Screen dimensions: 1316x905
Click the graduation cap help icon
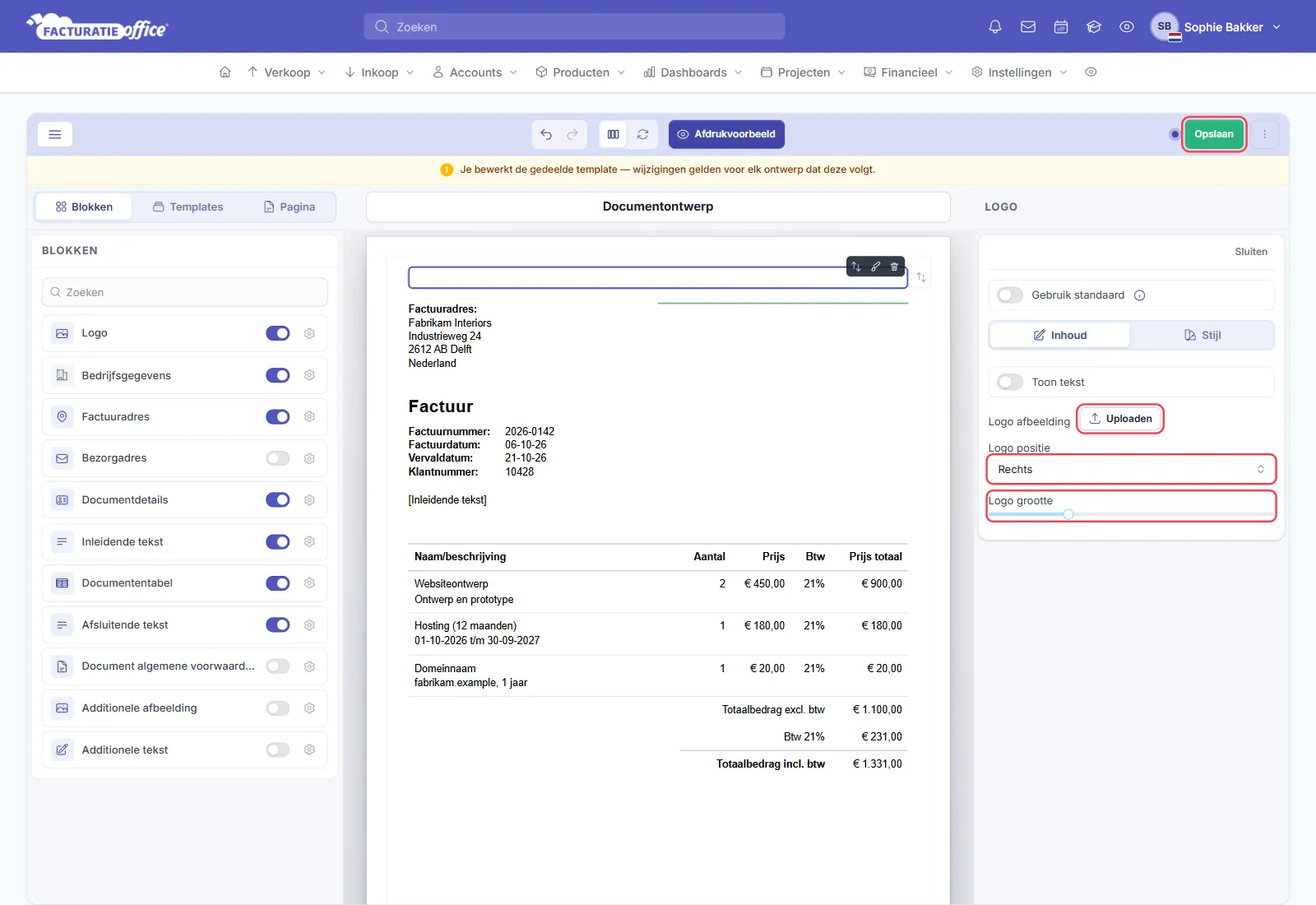1094,26
